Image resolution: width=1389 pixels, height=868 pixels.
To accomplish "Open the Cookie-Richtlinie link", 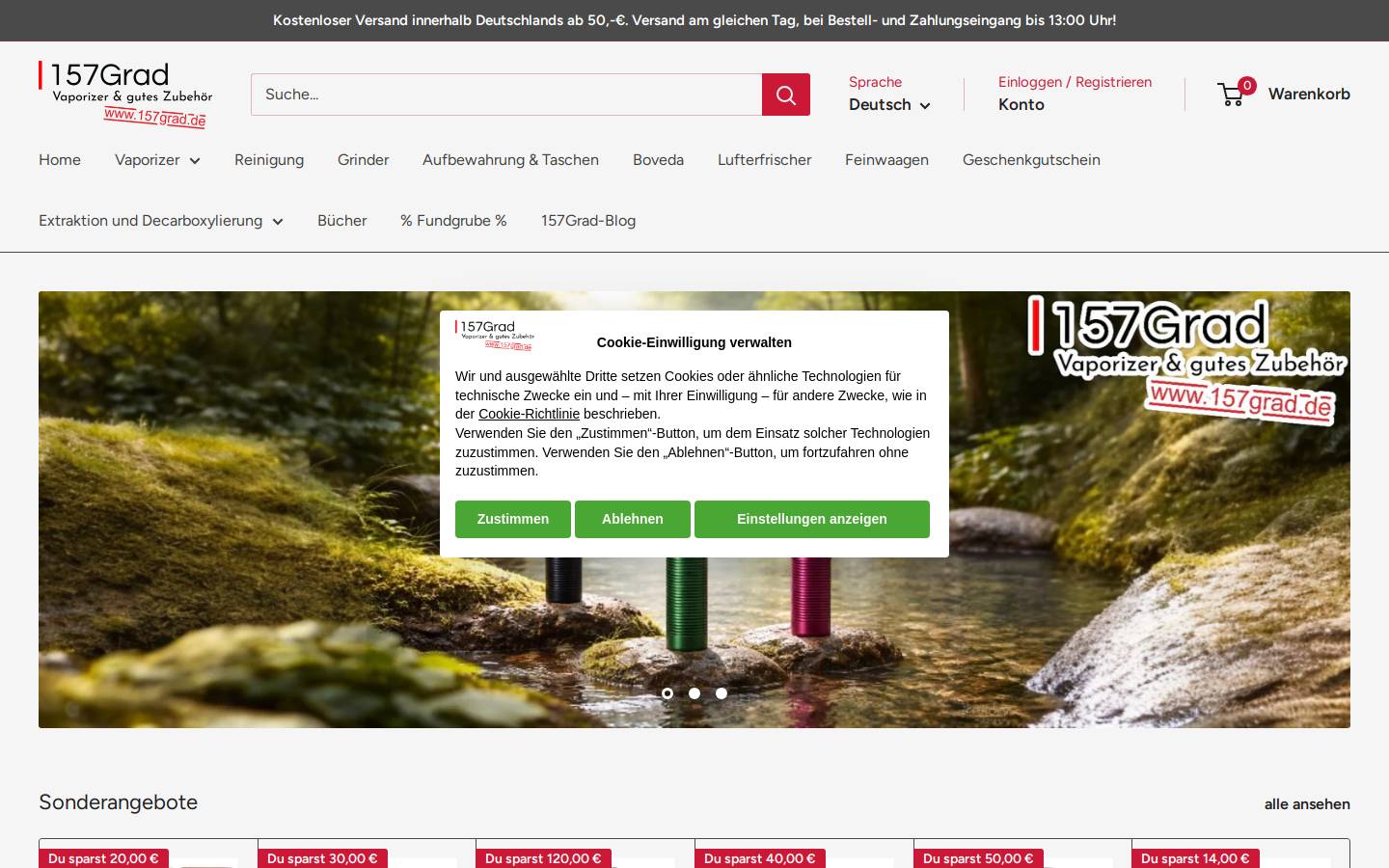I will [529, 414].
